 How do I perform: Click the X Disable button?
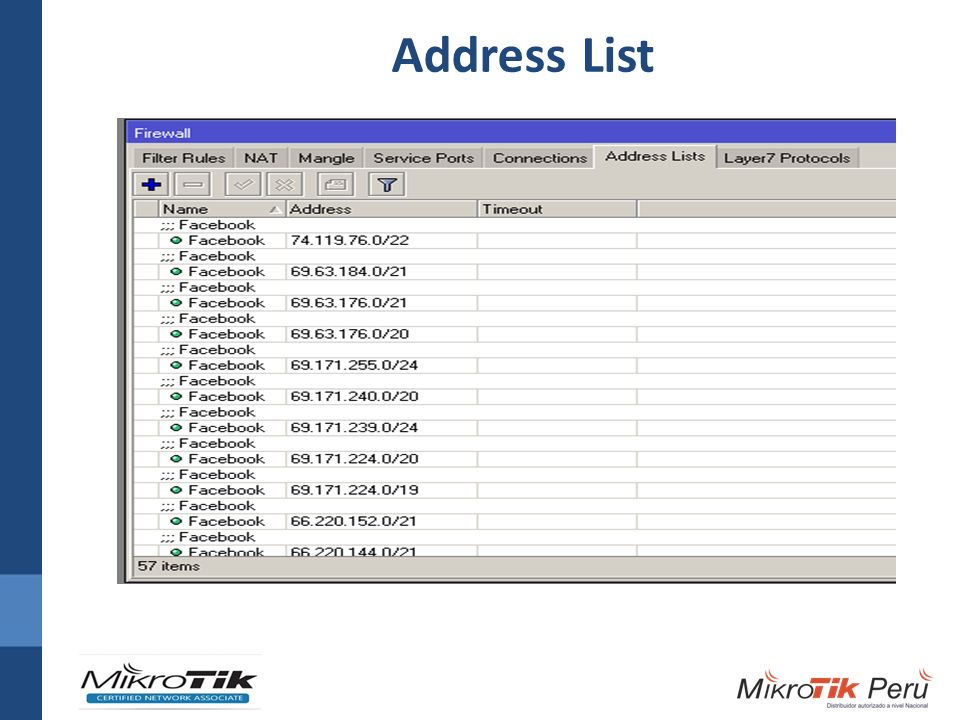pyautogui.click(x=284, y=184)
